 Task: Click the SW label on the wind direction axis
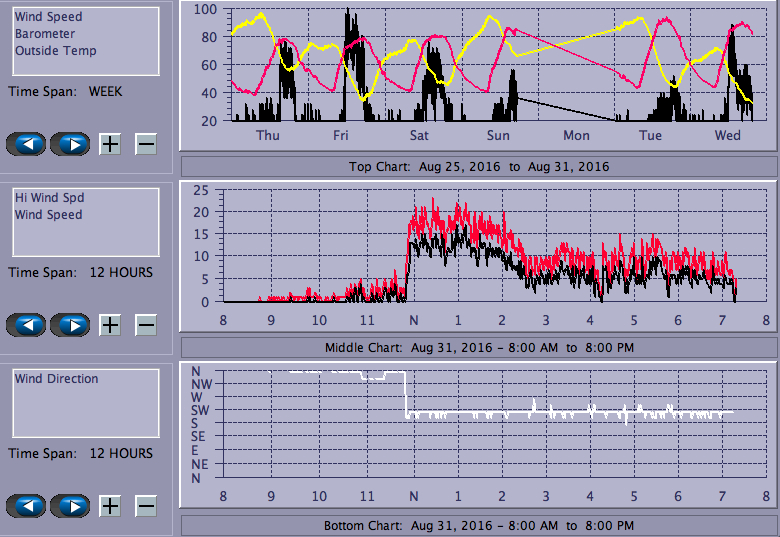coord(200,411)
